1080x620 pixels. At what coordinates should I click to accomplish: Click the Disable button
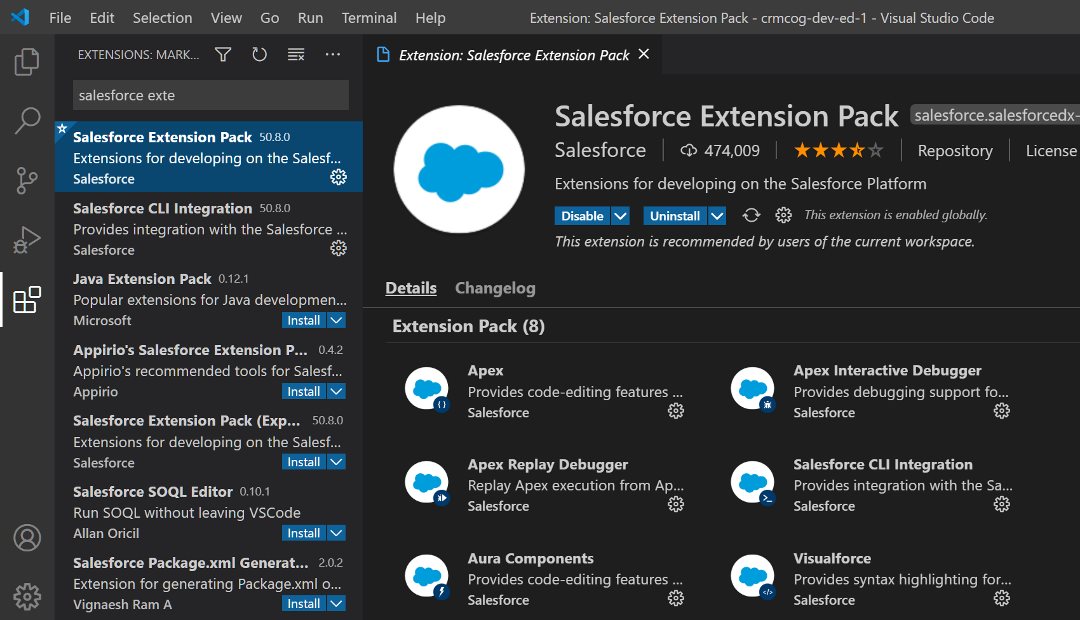coord(582,216)
